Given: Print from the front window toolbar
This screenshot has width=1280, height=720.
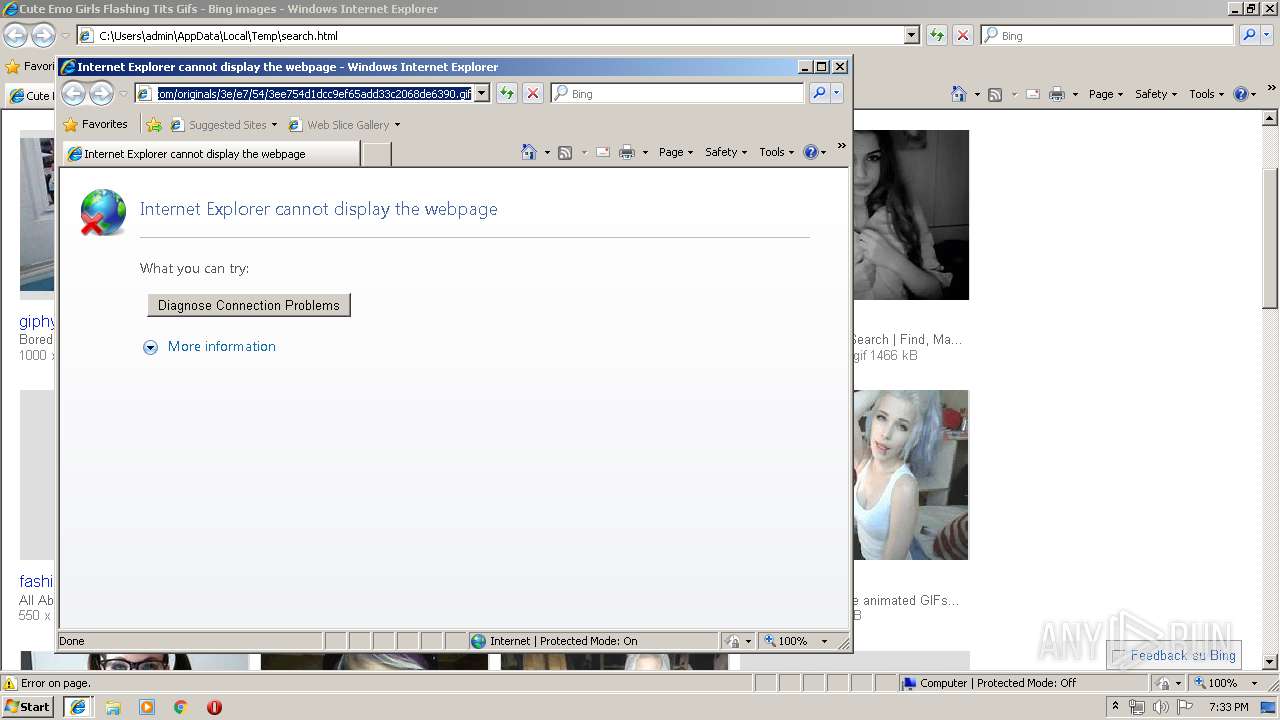Looking at the screenshot, I should tap(627, 152).
